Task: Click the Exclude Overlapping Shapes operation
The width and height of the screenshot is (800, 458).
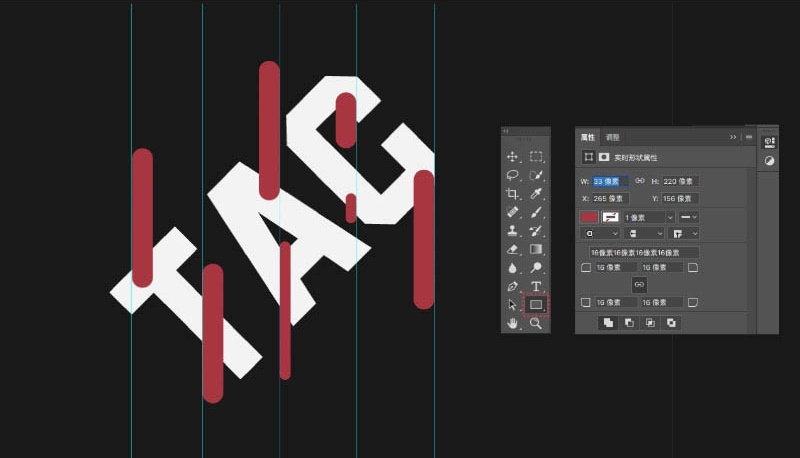Action: point(671,323)
